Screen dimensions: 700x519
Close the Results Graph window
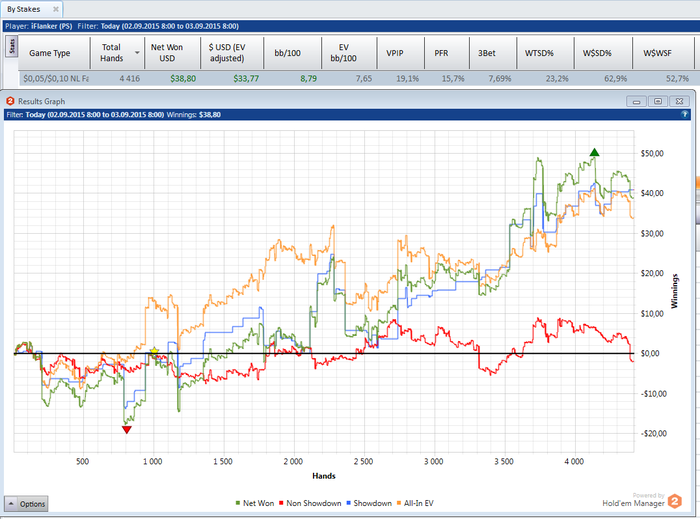click(679, 101)
